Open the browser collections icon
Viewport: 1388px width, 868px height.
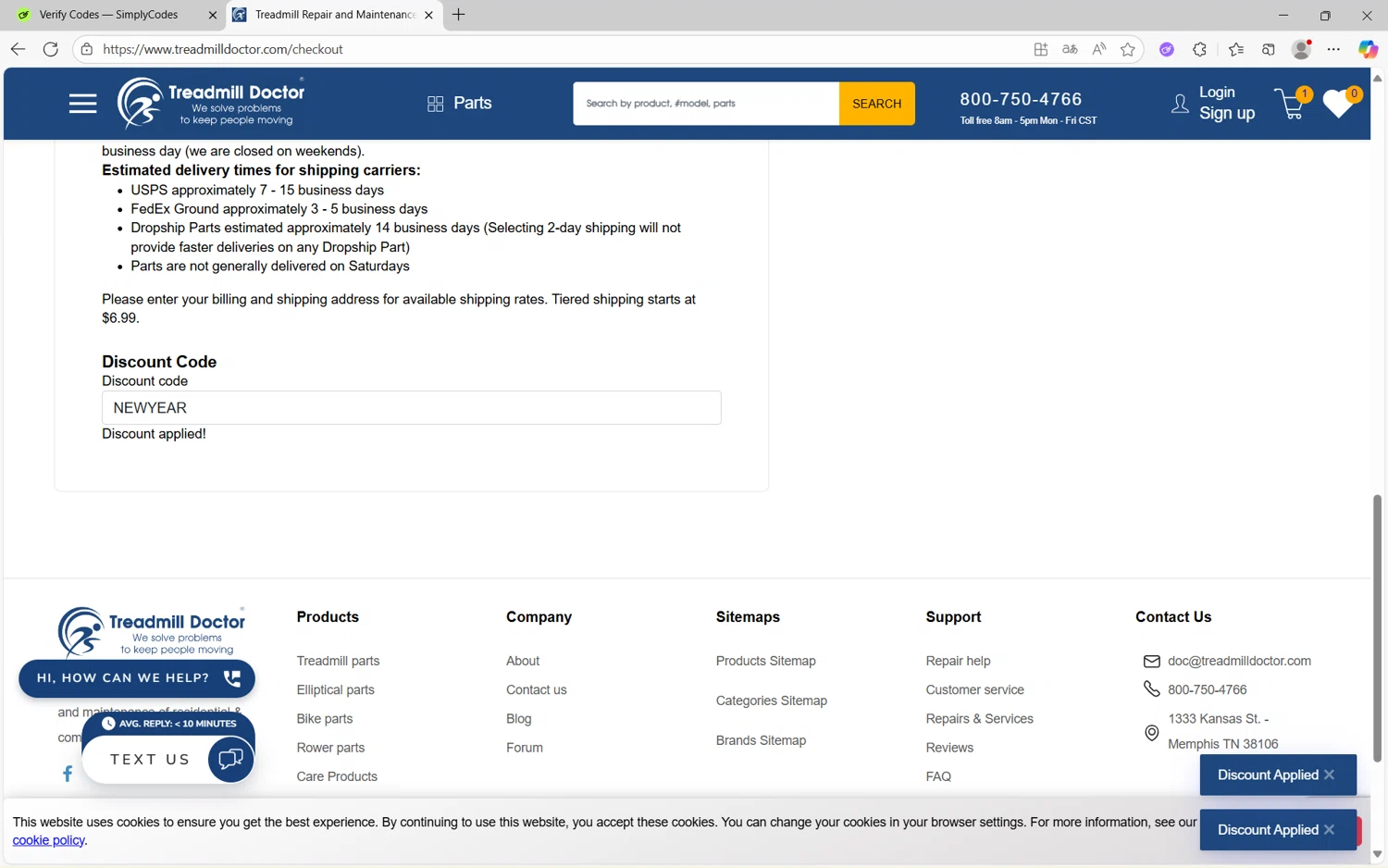click(1269, 49)
